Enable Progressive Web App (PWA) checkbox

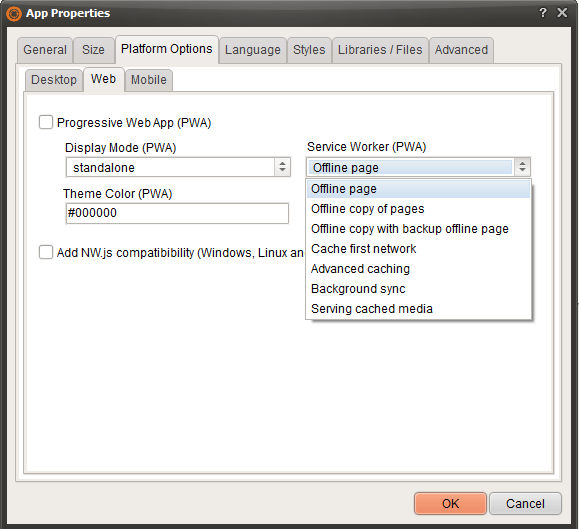click(x=46, y=122)
